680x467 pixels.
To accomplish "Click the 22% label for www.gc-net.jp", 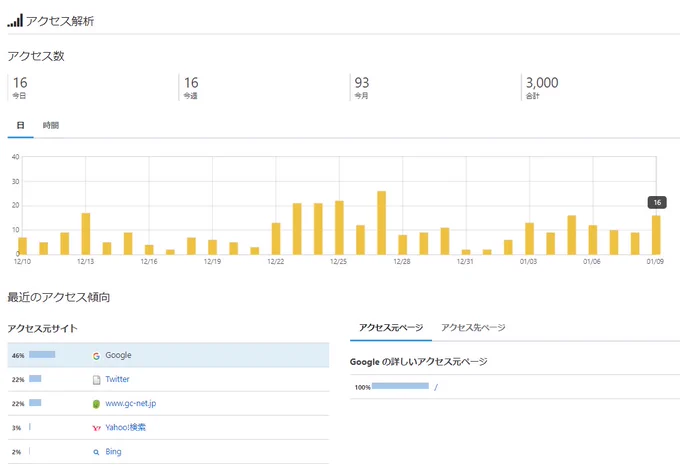I will tap(18, 404).
